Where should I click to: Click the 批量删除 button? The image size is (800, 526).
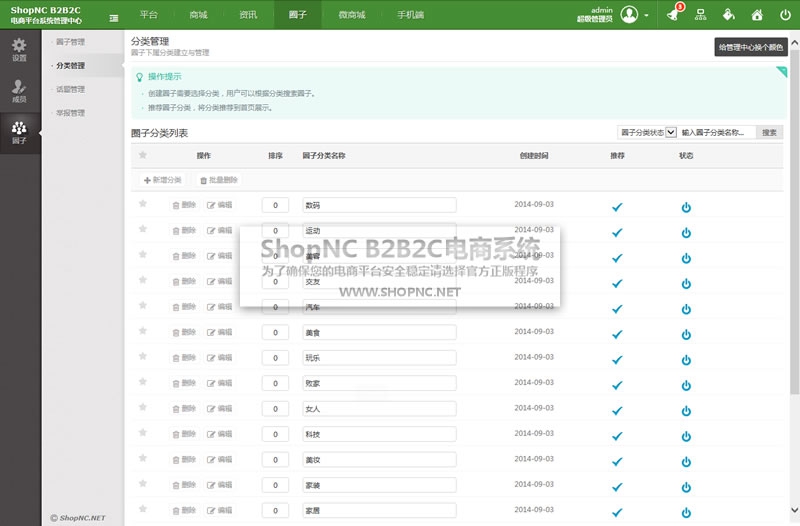tap(219, 180)
